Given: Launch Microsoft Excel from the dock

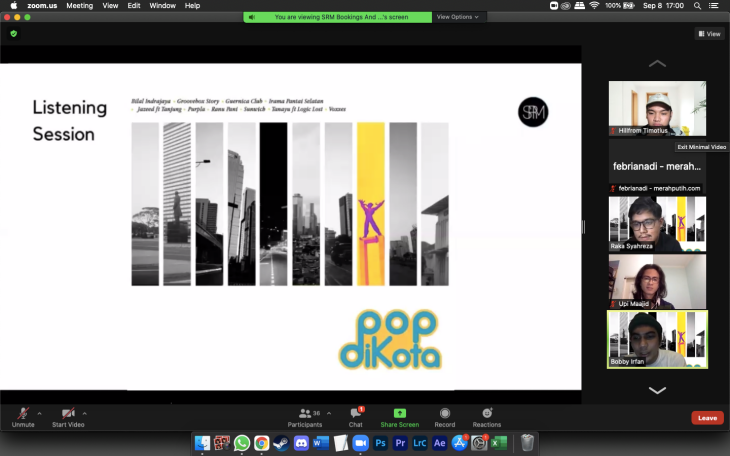Looking at the screenshot, I should pyautogui.click(x=499, y=443).
